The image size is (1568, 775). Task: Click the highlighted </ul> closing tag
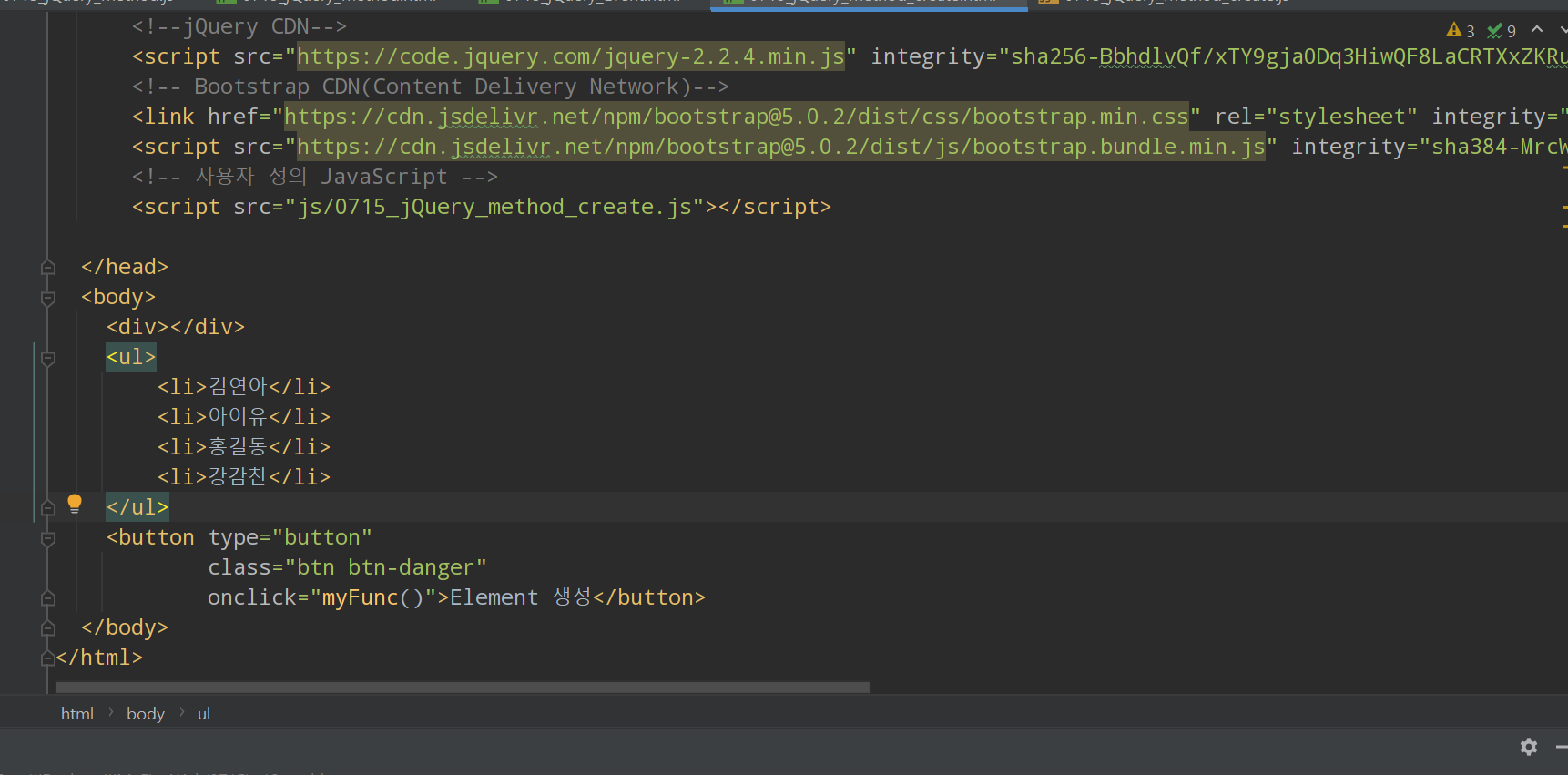click(137, 506)
